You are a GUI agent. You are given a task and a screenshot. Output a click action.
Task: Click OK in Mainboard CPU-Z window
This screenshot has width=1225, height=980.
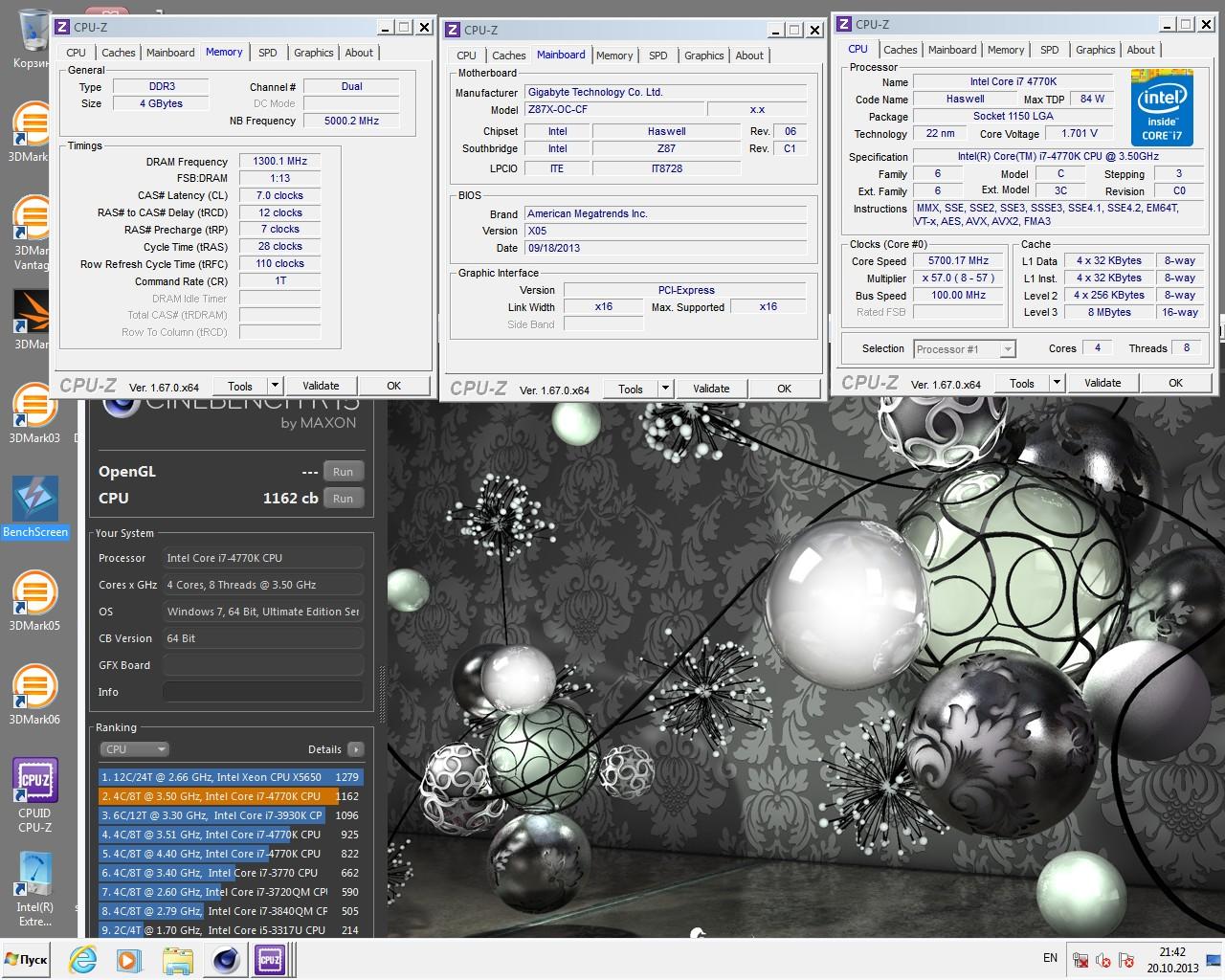click(x=784, y=389)
